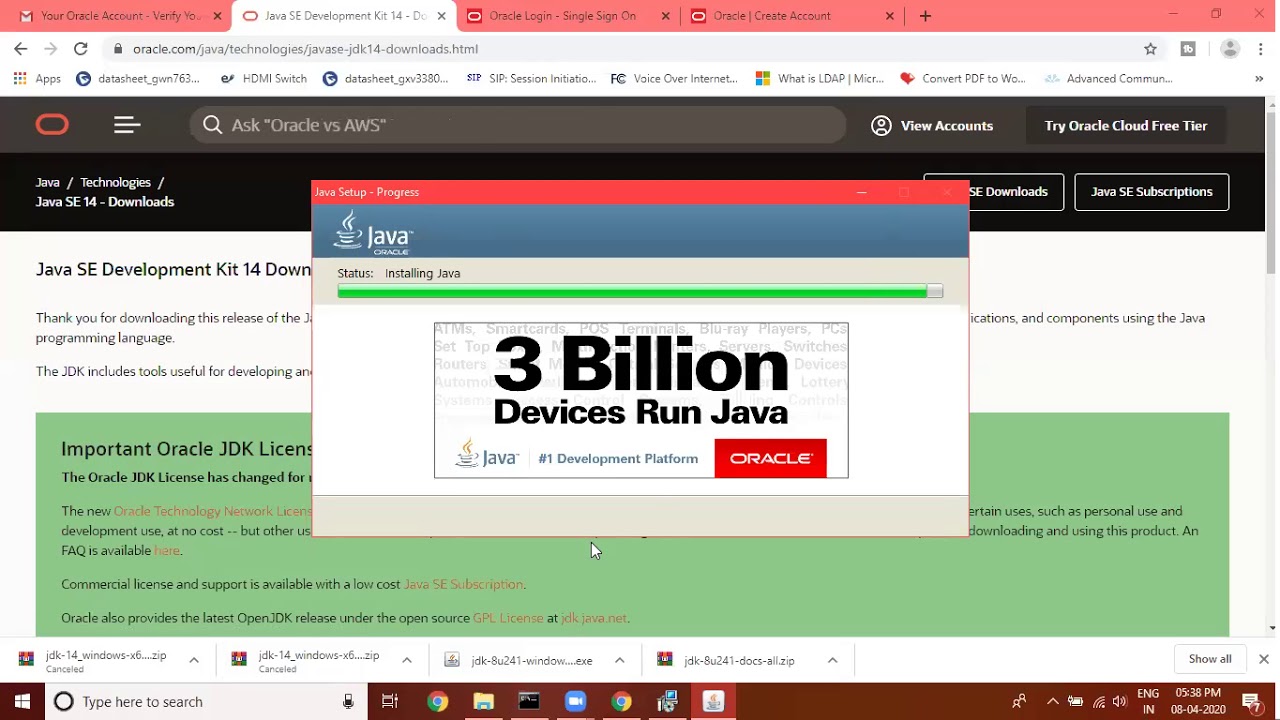Open jdk.java.net link
Viewport: 1280px width, 720px height.
point(594,618)
